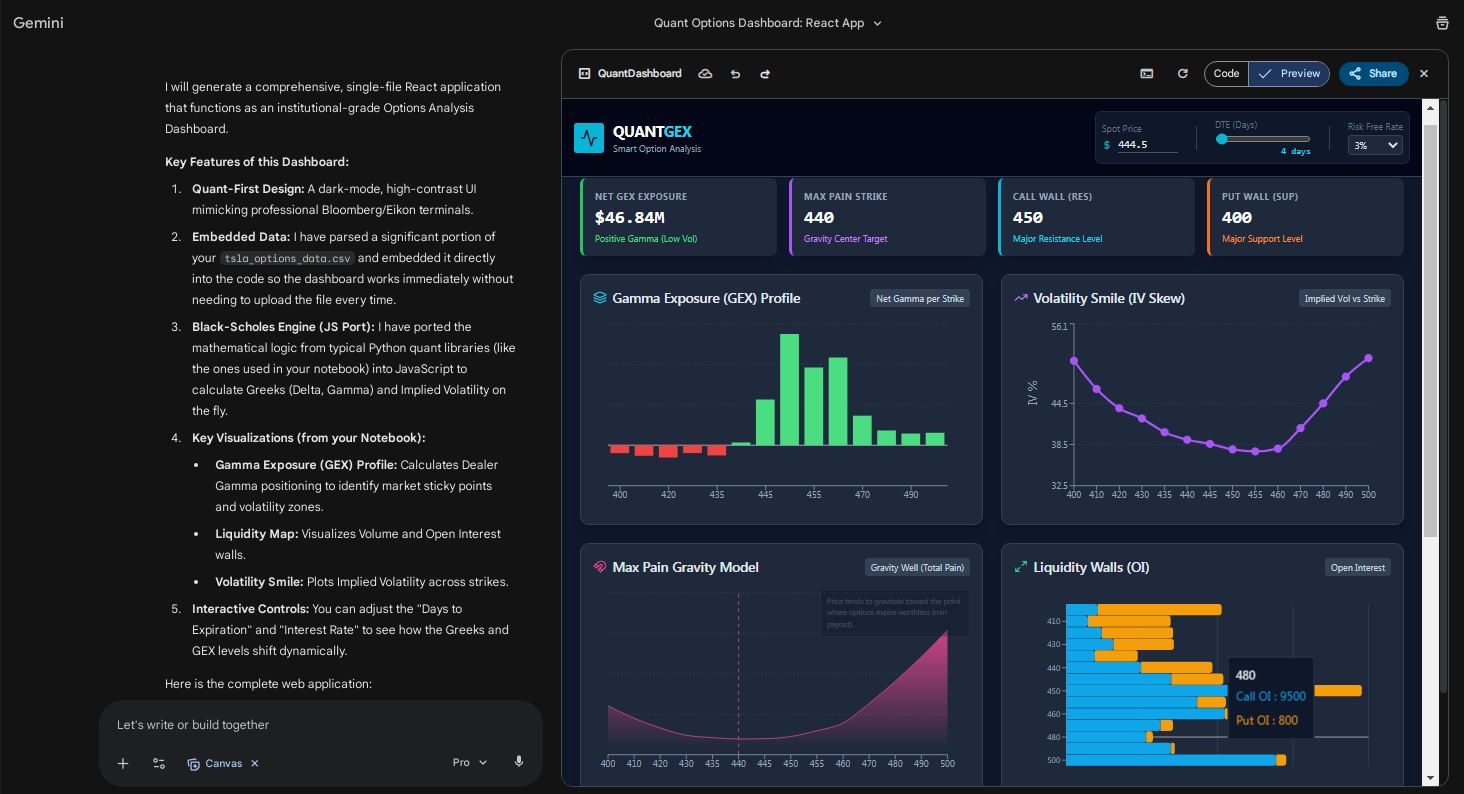Open the tools settings sliders icon
The image size is (1464, 794).
pos(159,763)
